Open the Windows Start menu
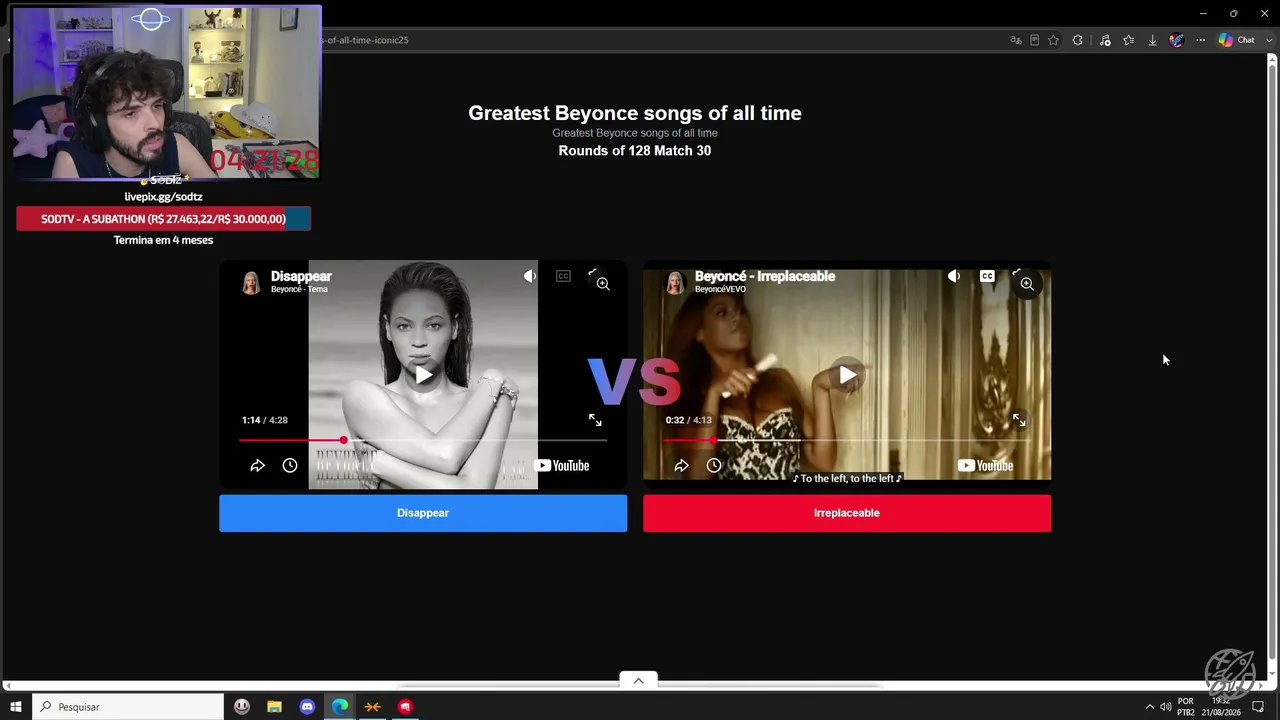 [x=15, y=707]
